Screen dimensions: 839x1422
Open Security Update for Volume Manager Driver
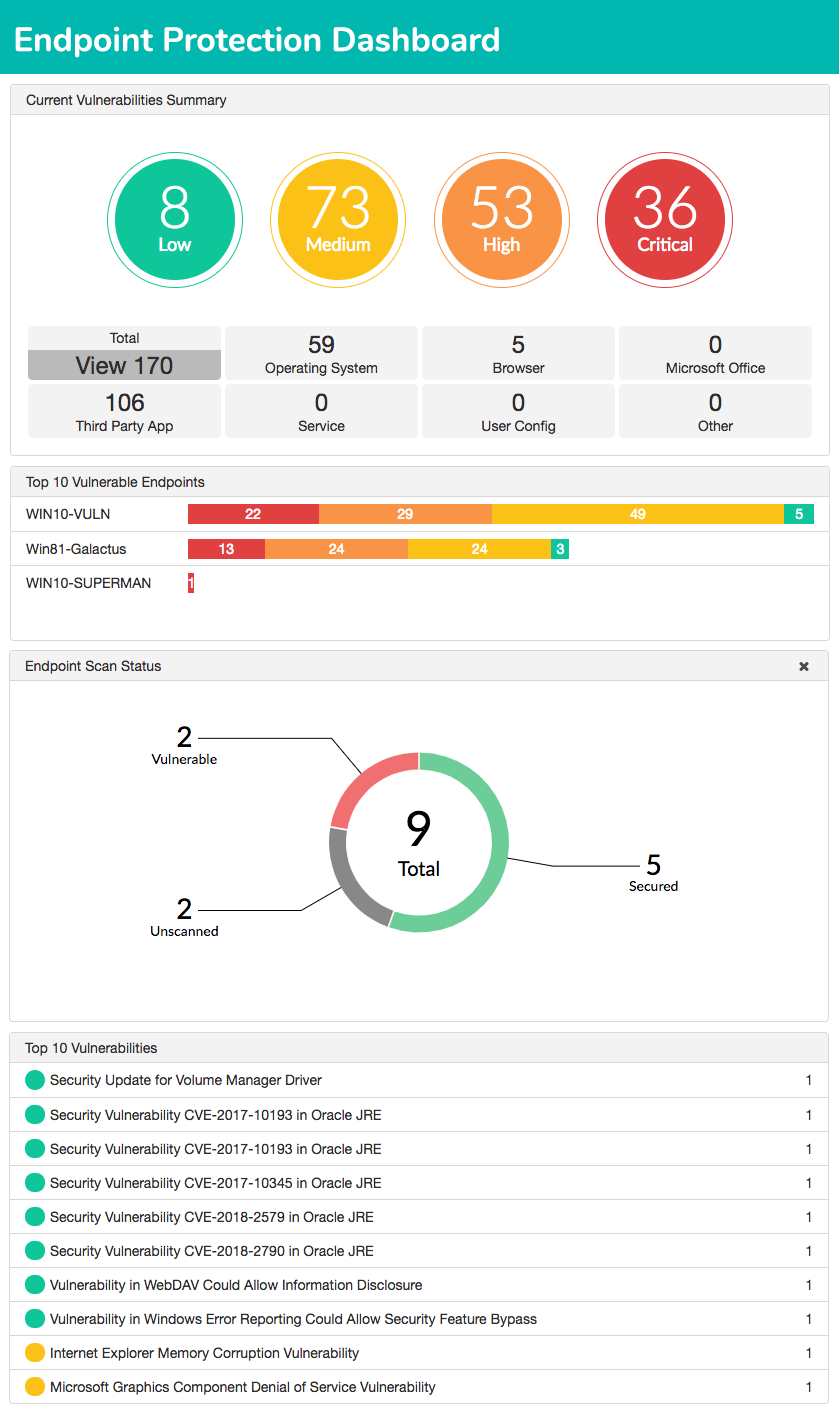(x=186, y=1080)
